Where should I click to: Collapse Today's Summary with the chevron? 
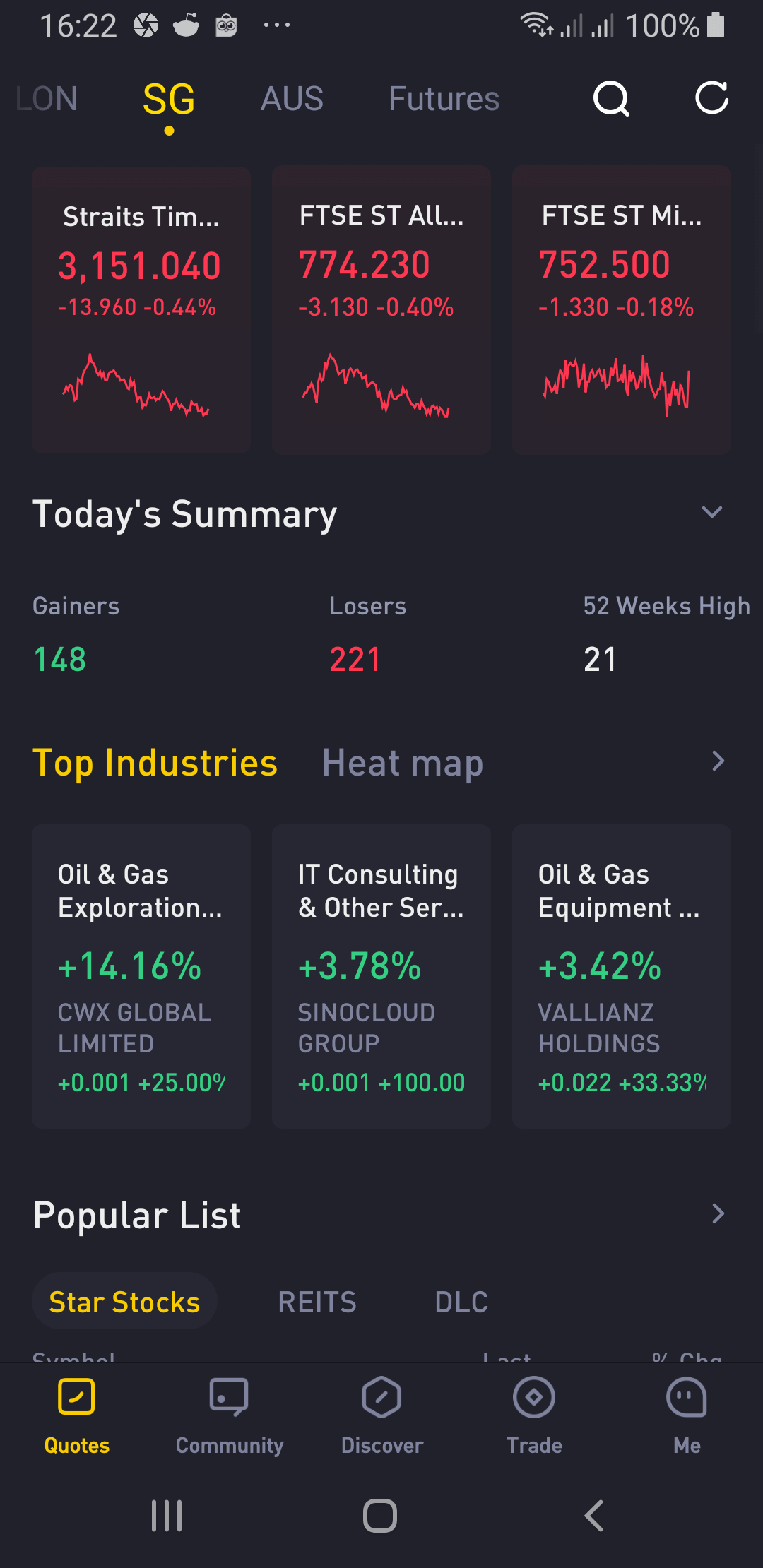(713, 512)
